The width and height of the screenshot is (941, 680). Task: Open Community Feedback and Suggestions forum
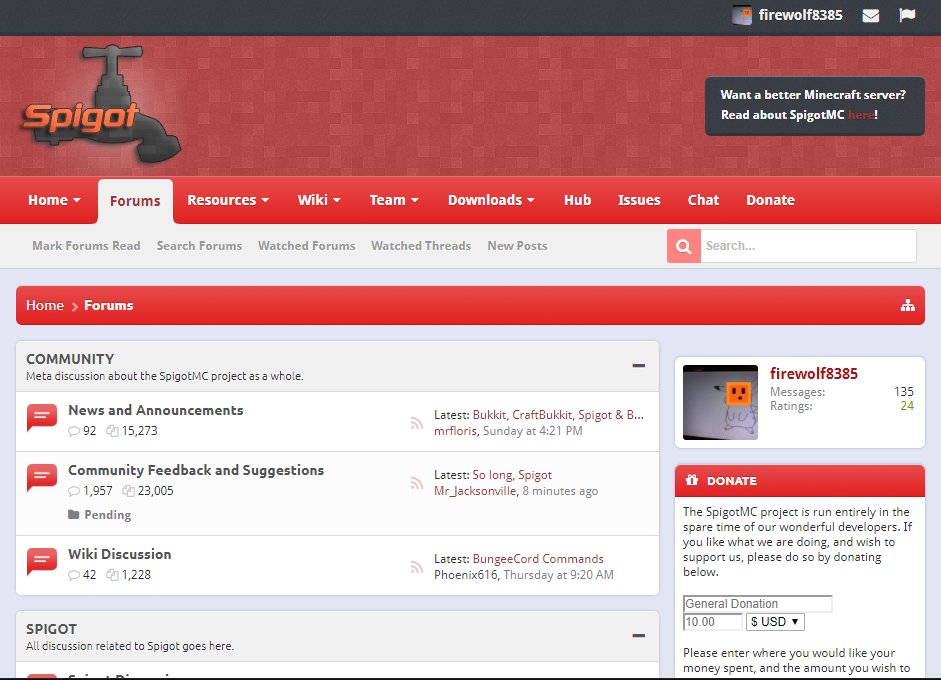pos(196,471)
